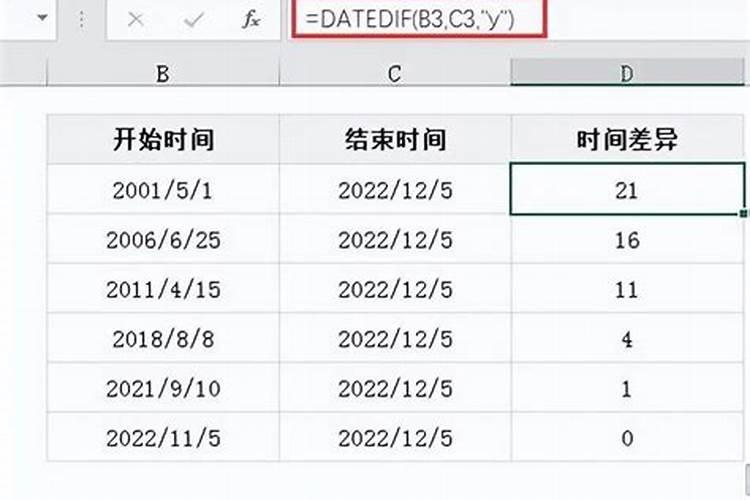Select the result cell showing 21
This screenshot has height=500, width=750.
627,189
